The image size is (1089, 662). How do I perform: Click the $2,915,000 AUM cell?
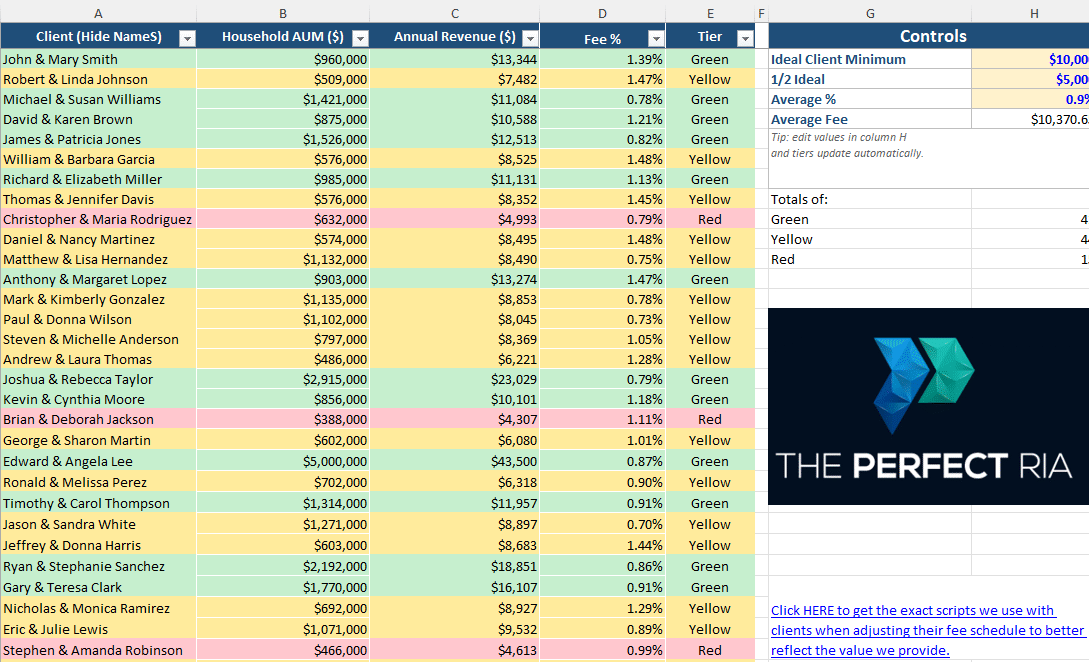(283, 379)
